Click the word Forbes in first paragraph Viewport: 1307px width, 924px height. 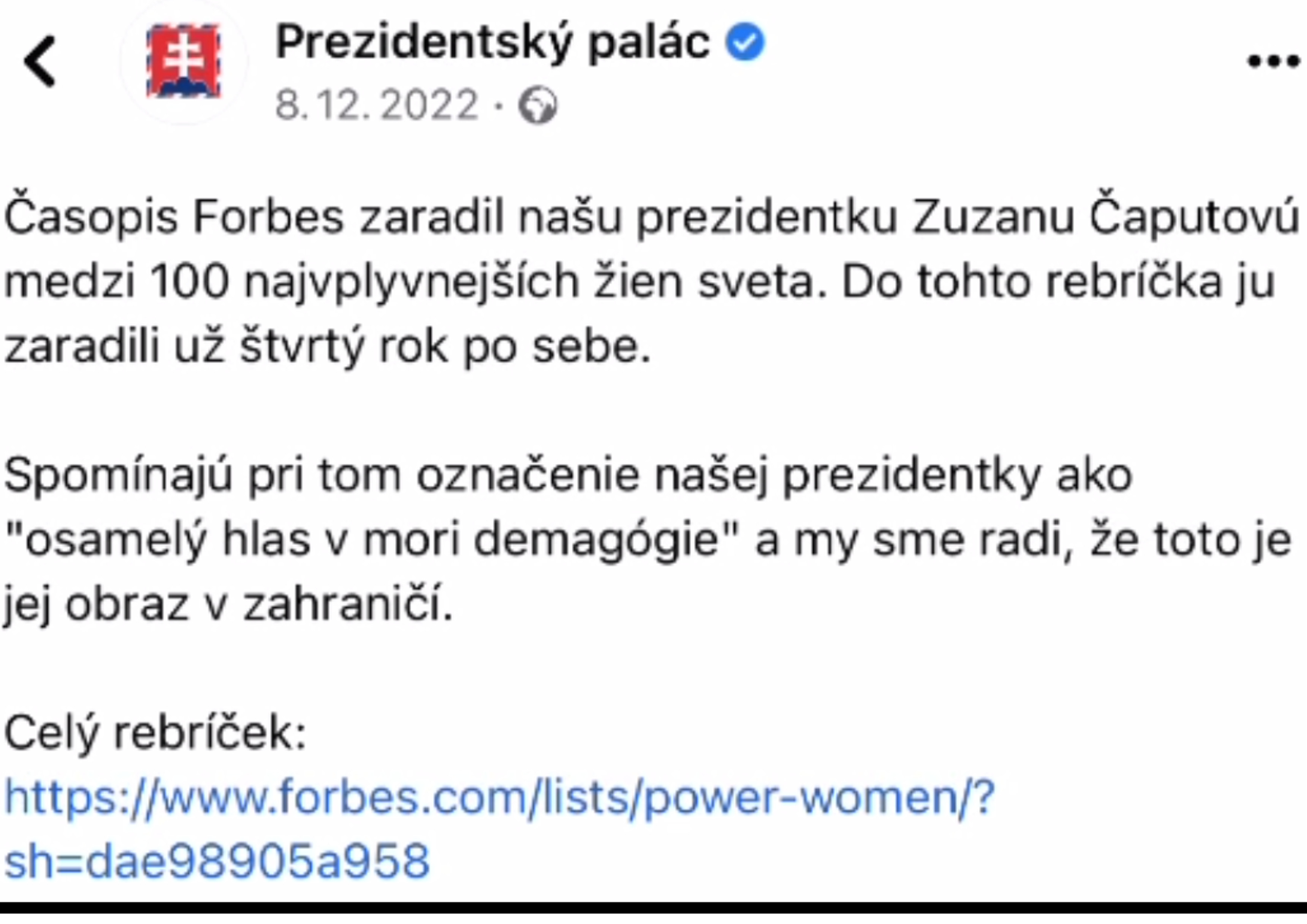[x=269, y=218]
